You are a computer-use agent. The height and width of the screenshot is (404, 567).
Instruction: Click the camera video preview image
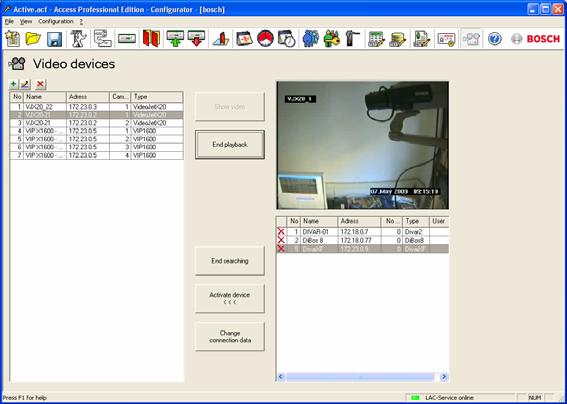(363, 145)
